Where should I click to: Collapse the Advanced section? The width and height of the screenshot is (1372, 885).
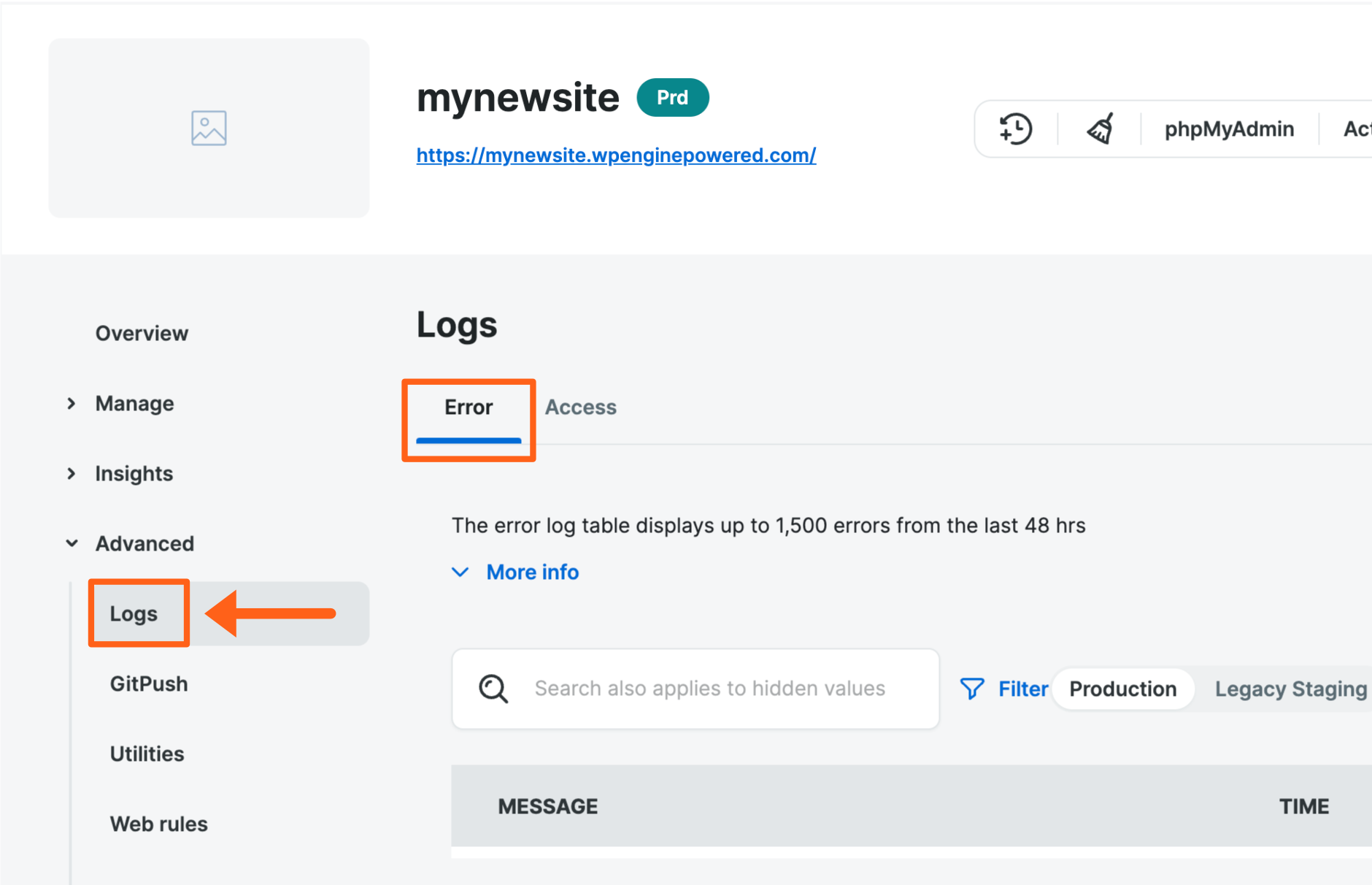144,543
